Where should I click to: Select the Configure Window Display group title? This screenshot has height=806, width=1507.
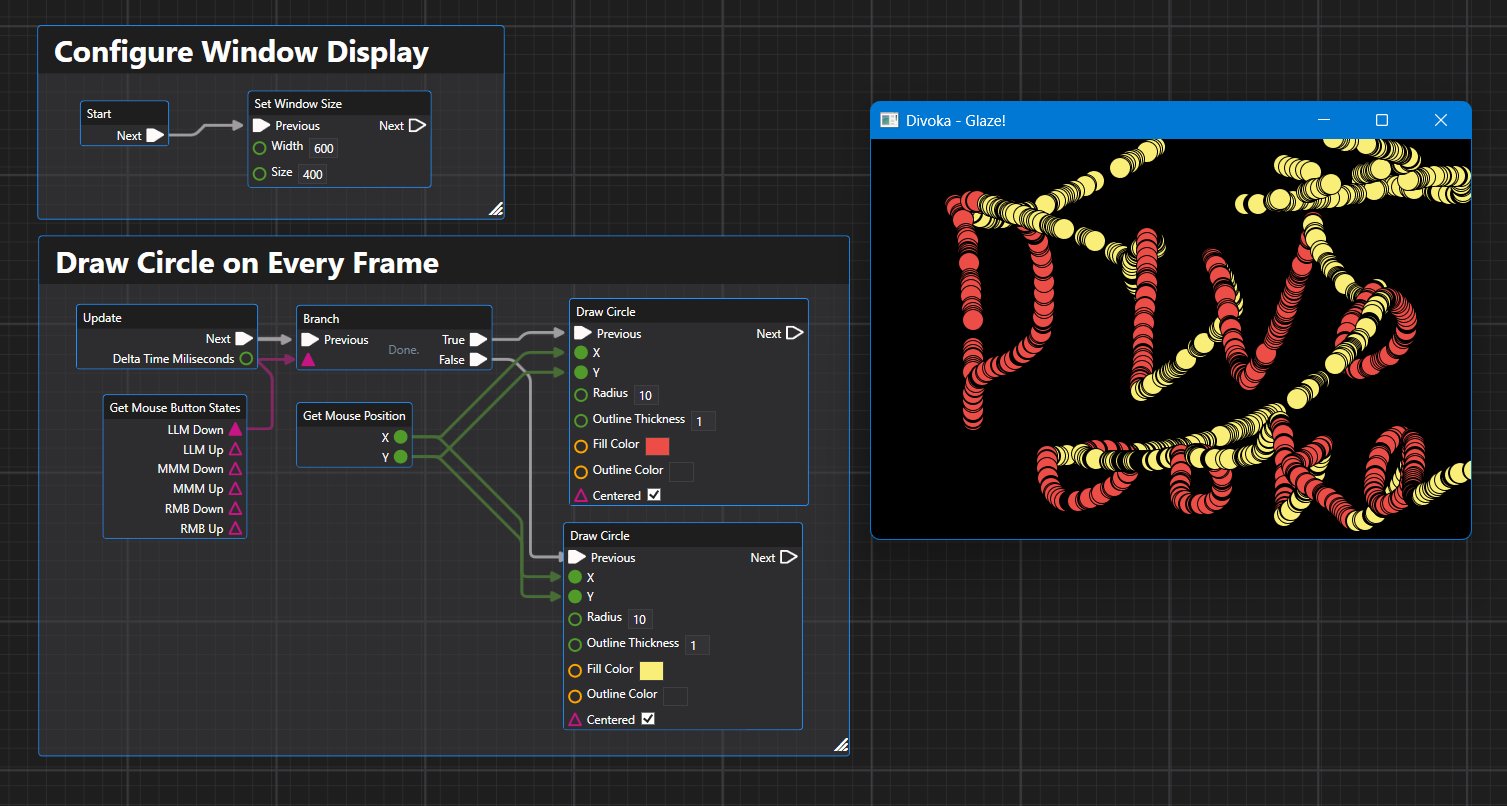tap(241, 52)
